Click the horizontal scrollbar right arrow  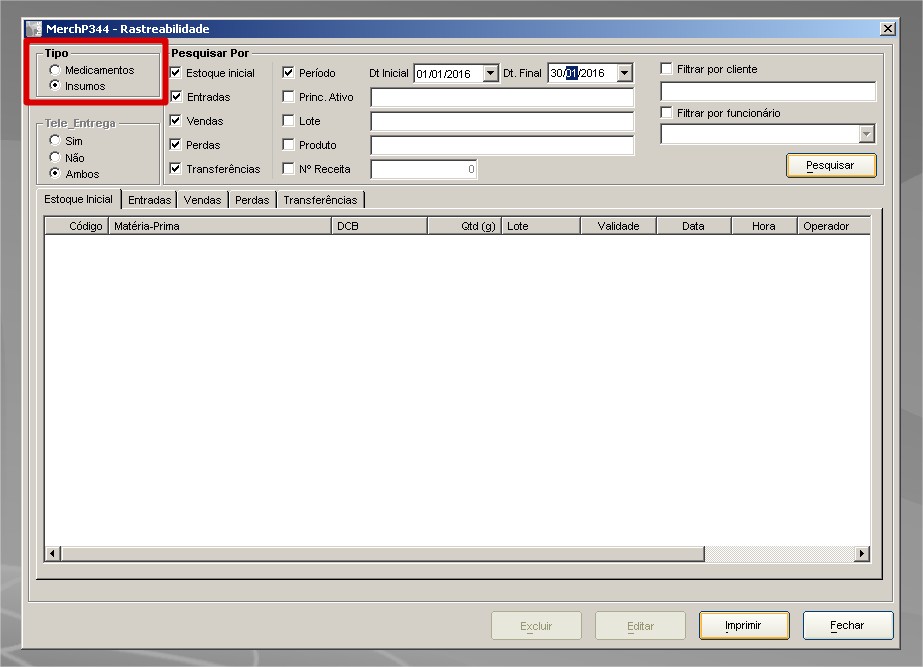[x=862, y=554]
